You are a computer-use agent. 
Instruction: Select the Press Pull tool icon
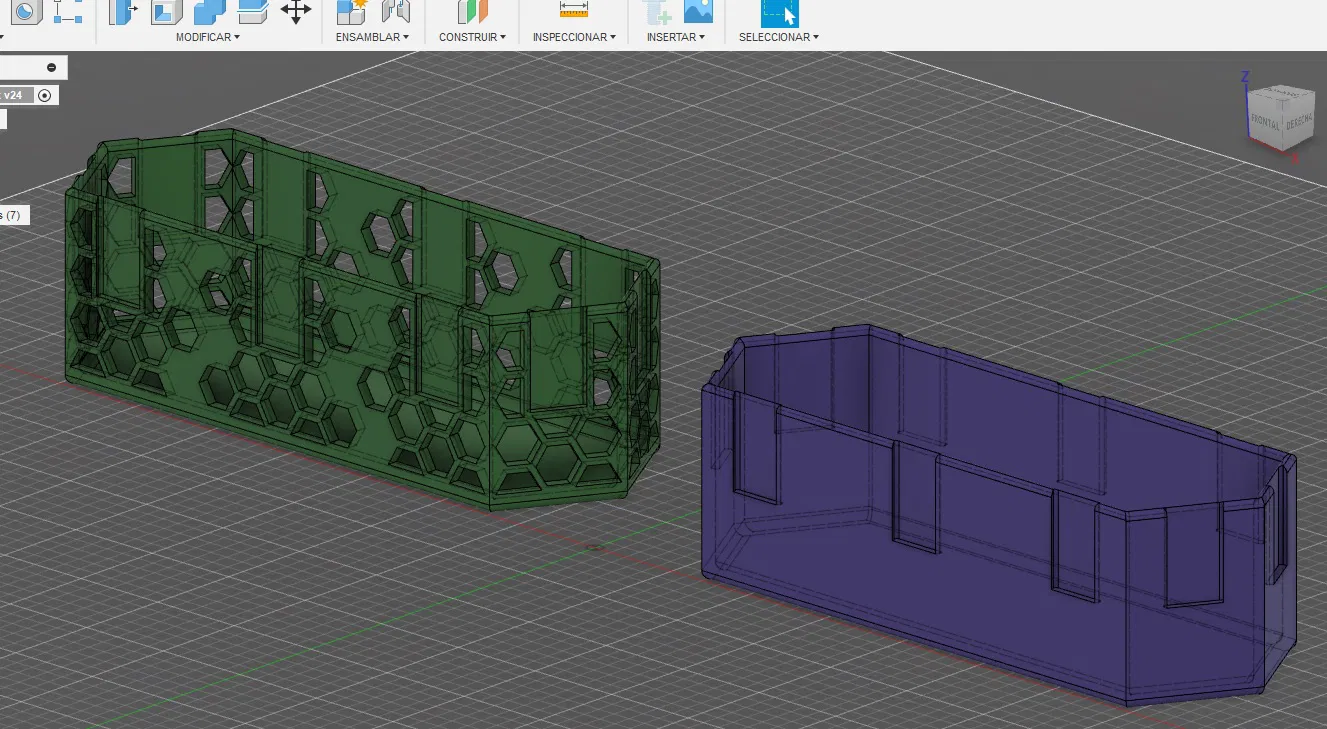123,12
